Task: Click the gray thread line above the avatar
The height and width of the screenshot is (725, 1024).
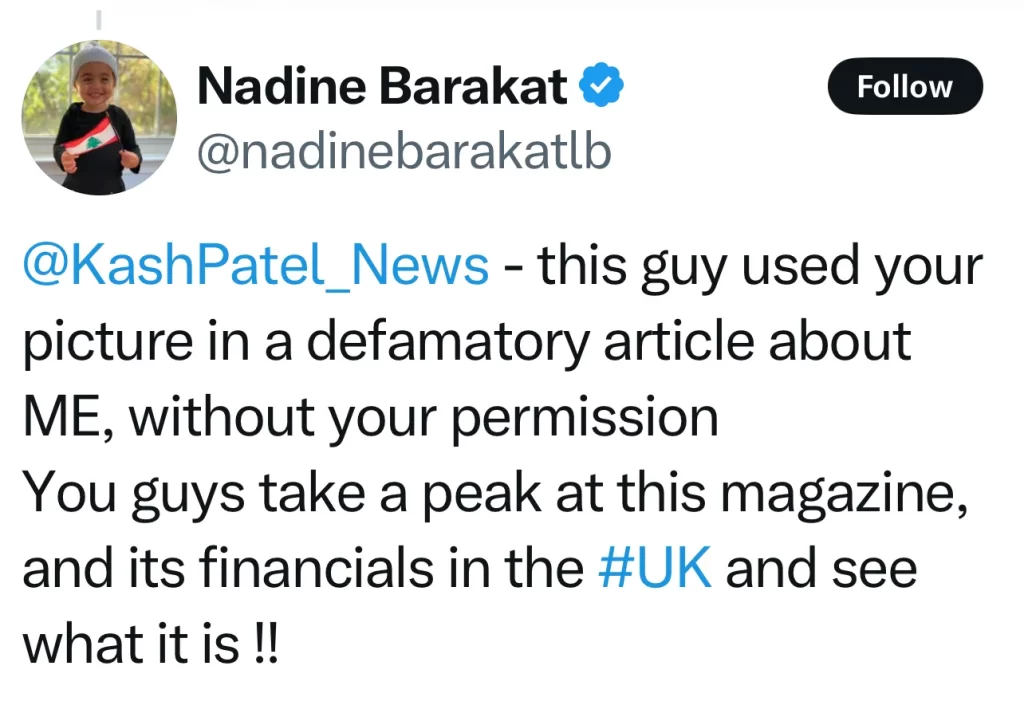Action: coord(99,20)
